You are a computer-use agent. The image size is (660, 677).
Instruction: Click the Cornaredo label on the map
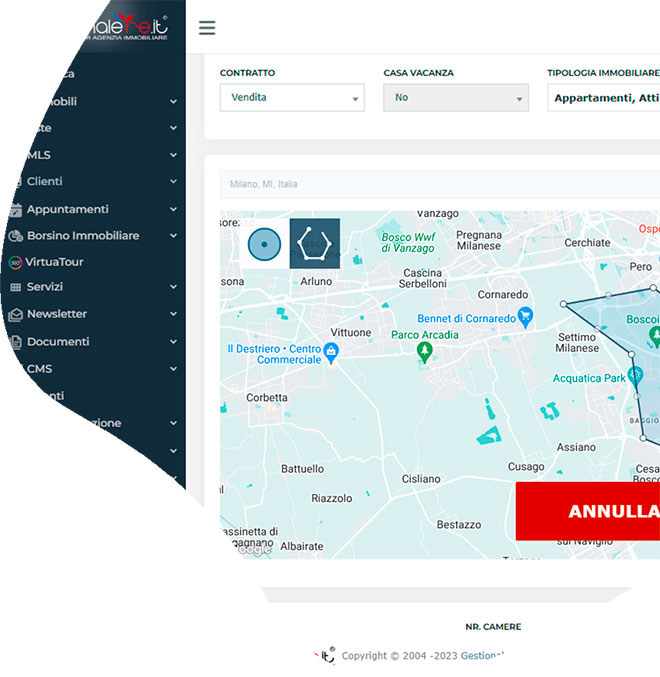pyautogui.click(x=502, y=295)
